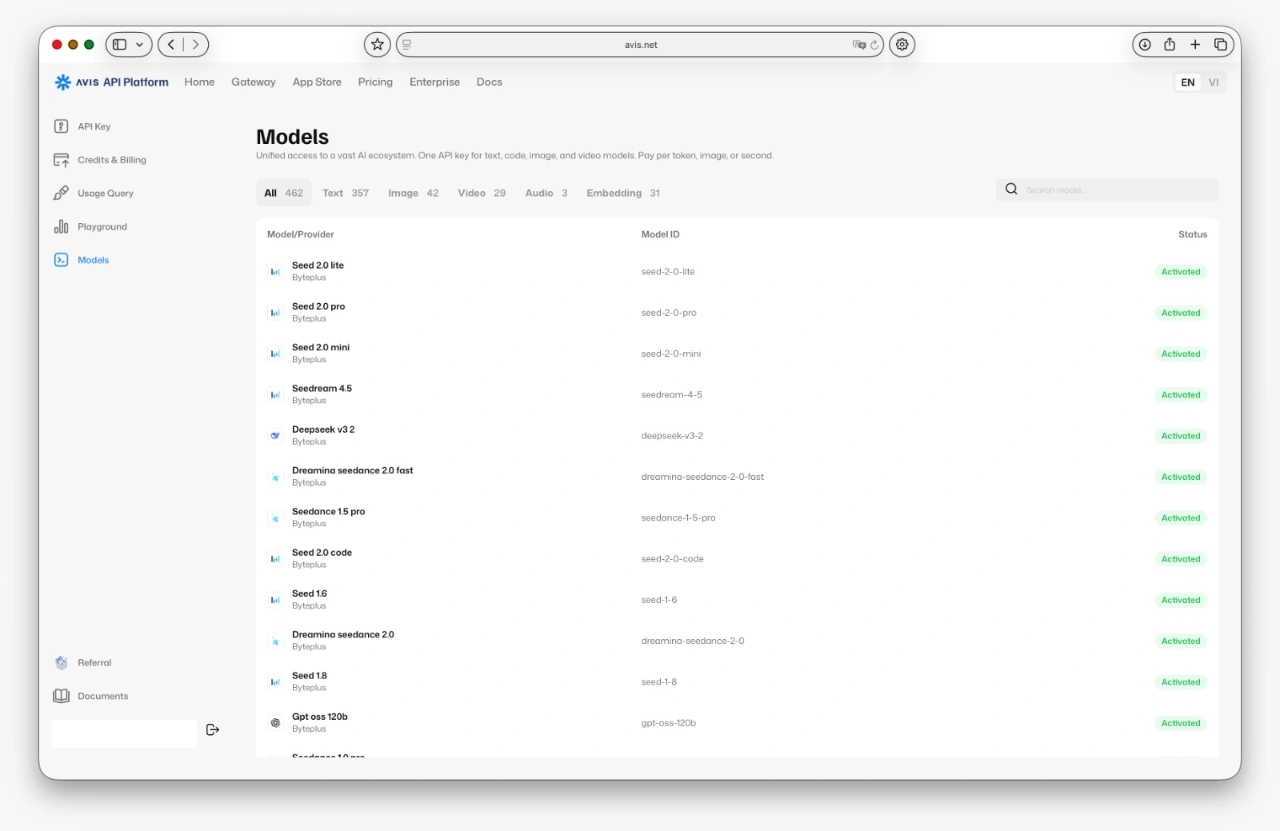Open the Gateway nav link
The height and width of the screenshot is (831, 1280).
pyautogui.click(x=253, y=82)
